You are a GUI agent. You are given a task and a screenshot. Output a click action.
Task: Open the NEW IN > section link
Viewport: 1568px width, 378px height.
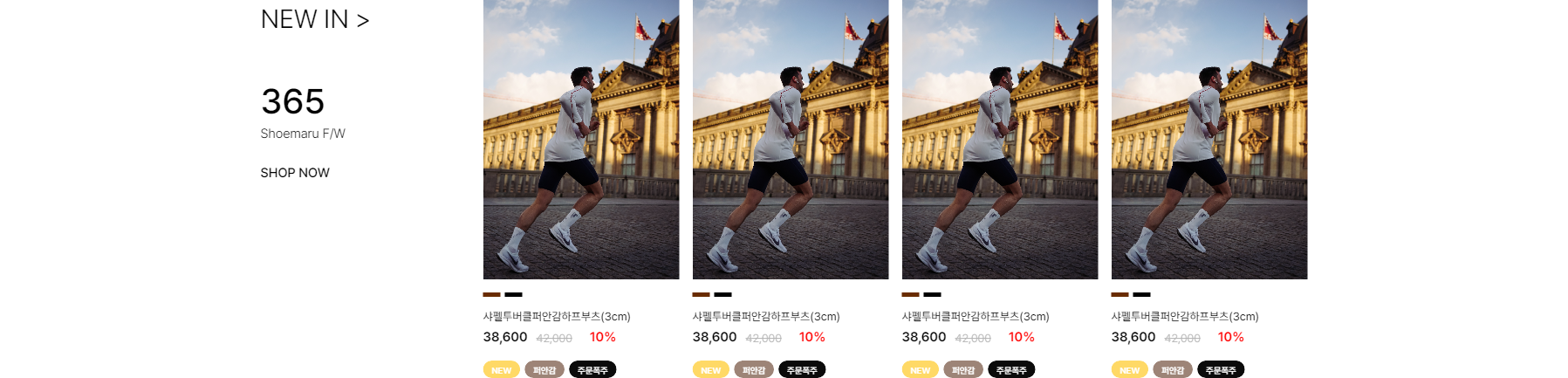(x=315, y=19)
